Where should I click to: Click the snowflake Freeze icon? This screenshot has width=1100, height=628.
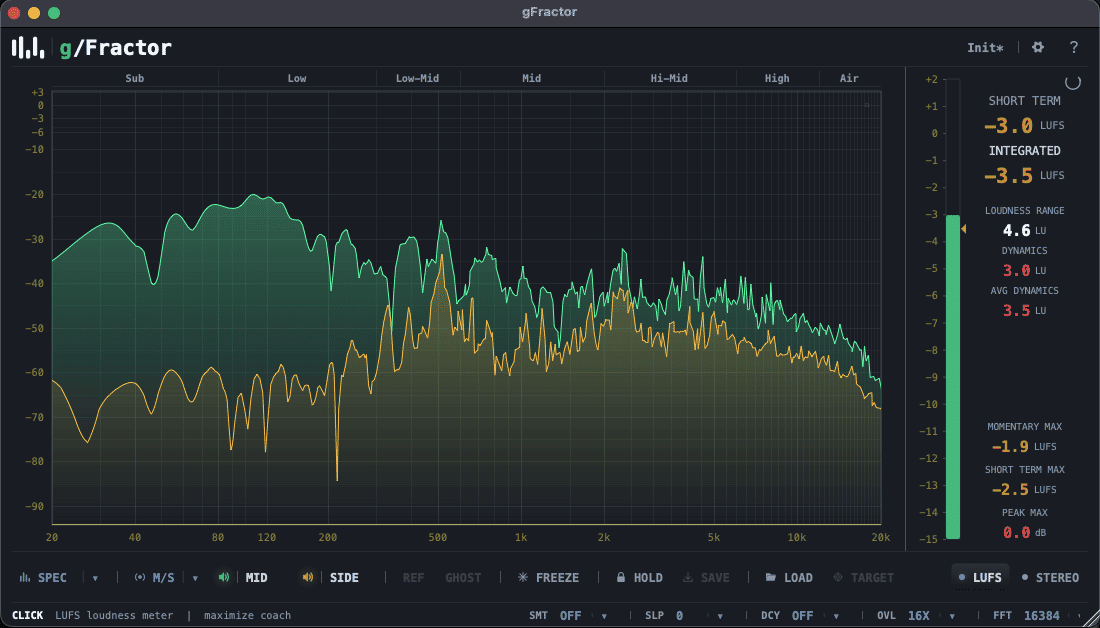(523, 577)
